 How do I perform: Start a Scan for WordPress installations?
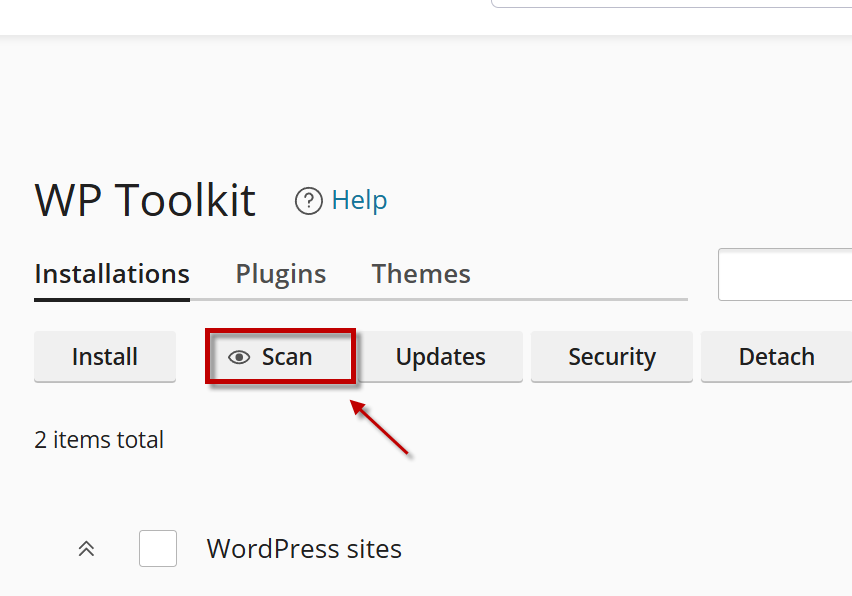tap(286, 357)
